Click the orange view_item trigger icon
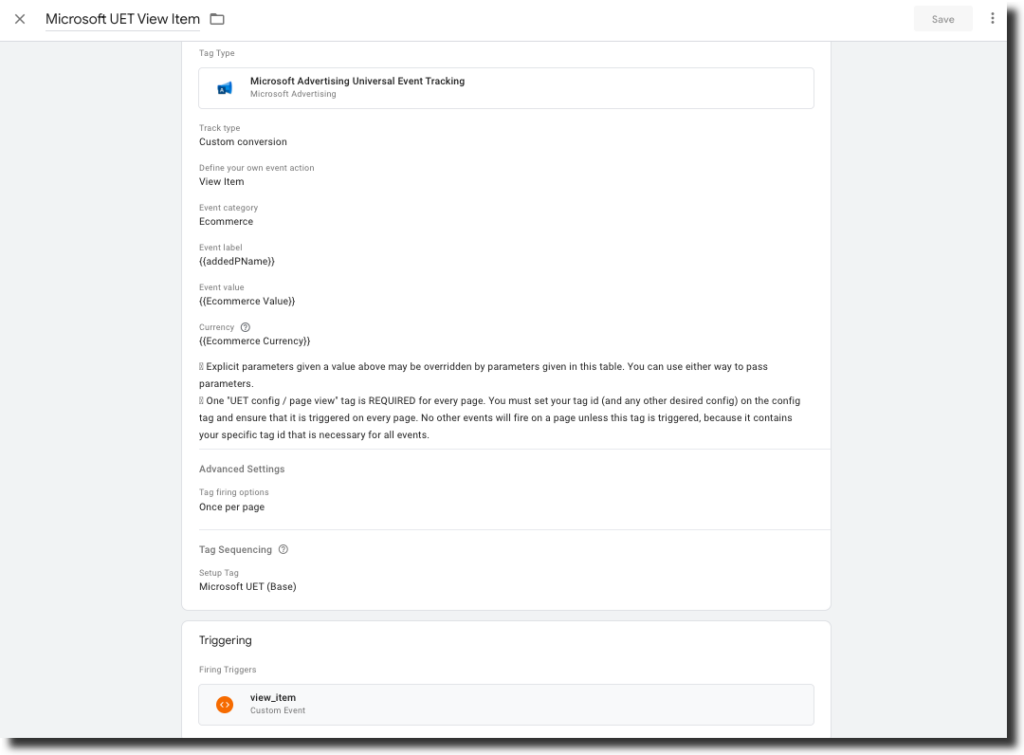 click(225, 704)
